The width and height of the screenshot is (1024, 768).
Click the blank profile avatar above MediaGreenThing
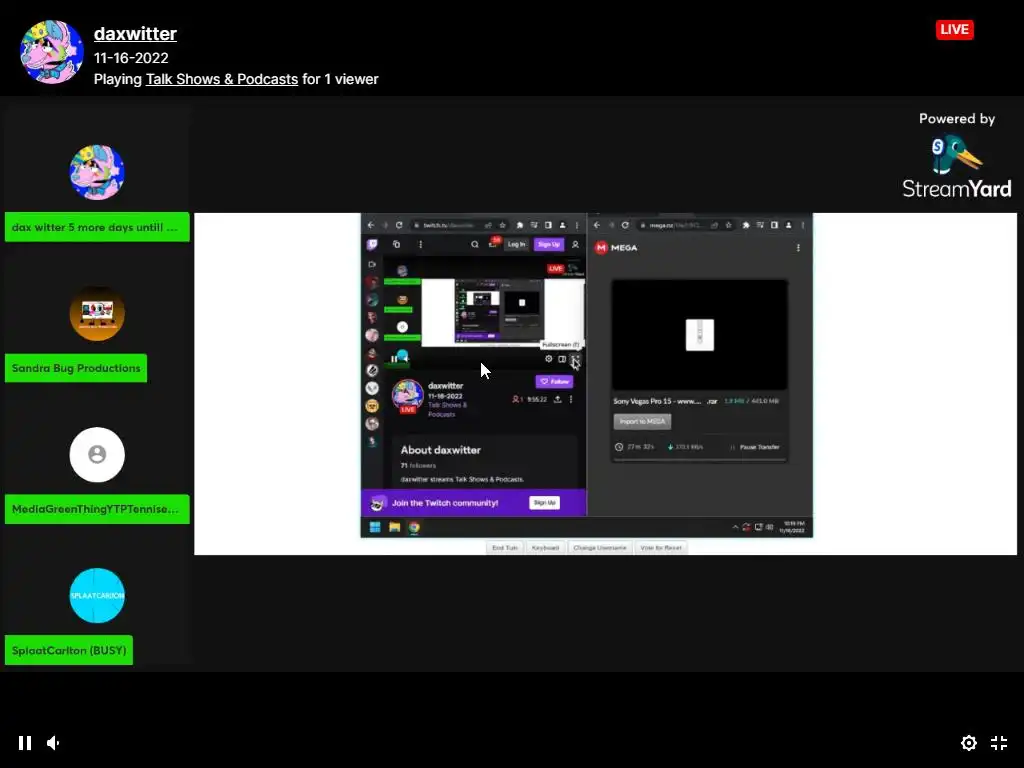(97, 455)
